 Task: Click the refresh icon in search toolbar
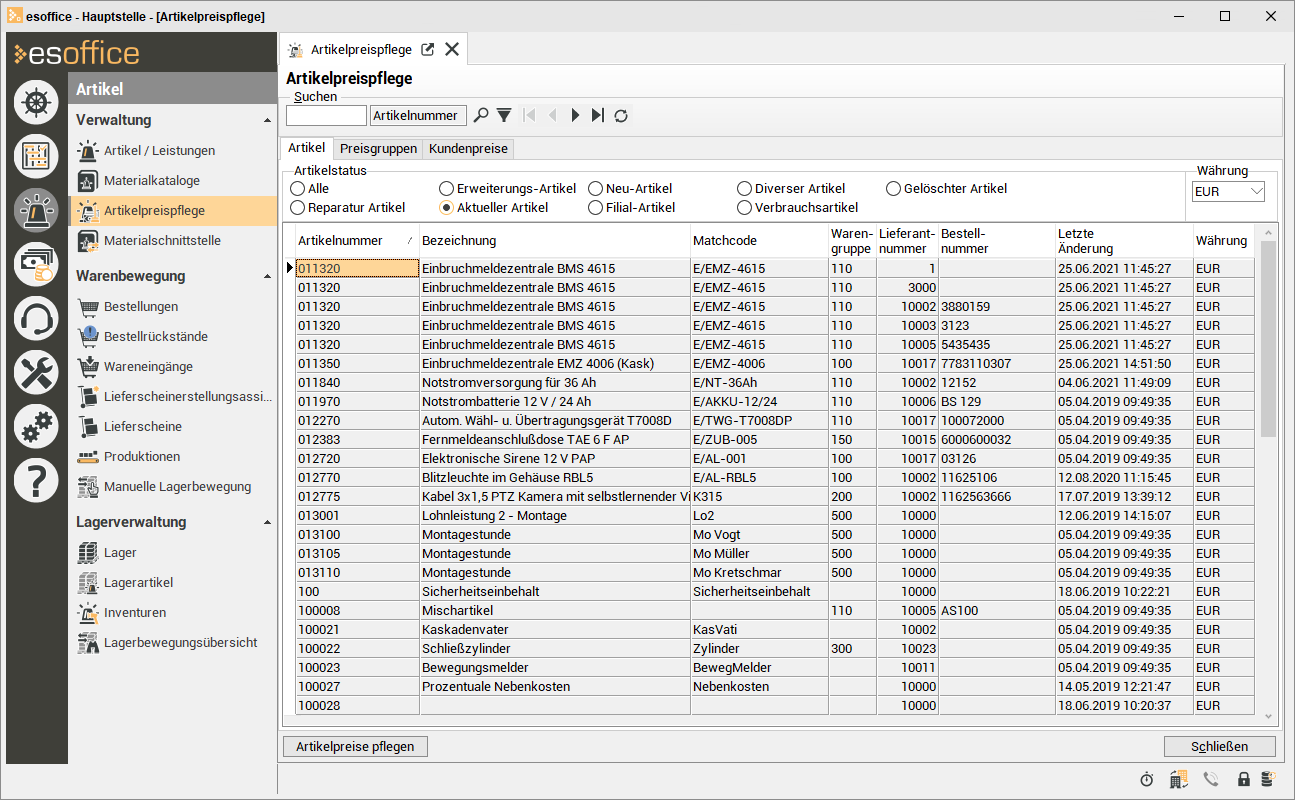pyautogui.click(x=621, y=116)
